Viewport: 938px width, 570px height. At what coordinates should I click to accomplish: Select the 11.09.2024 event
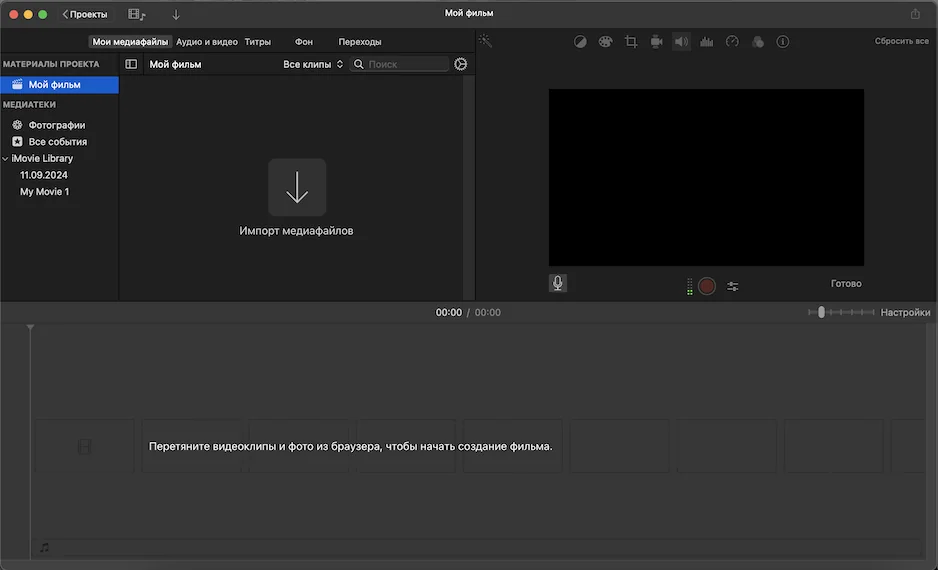(x=44, y=175)
